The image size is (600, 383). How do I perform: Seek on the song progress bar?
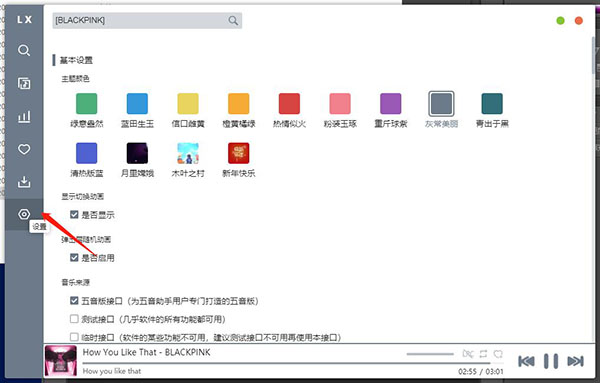[x=293, y=363]
